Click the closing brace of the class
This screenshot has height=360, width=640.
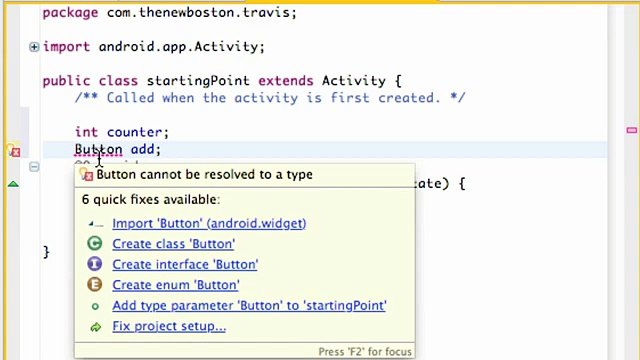46,252
